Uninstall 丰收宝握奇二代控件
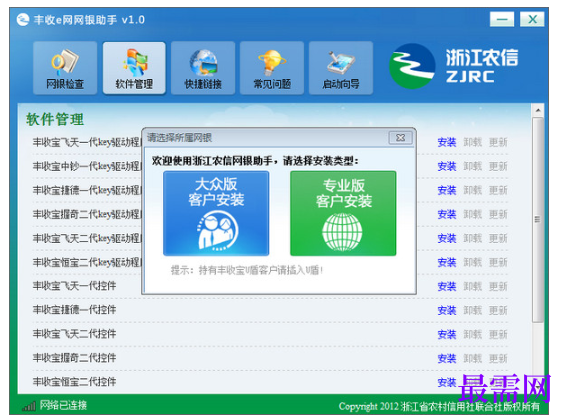 [472, 358]
